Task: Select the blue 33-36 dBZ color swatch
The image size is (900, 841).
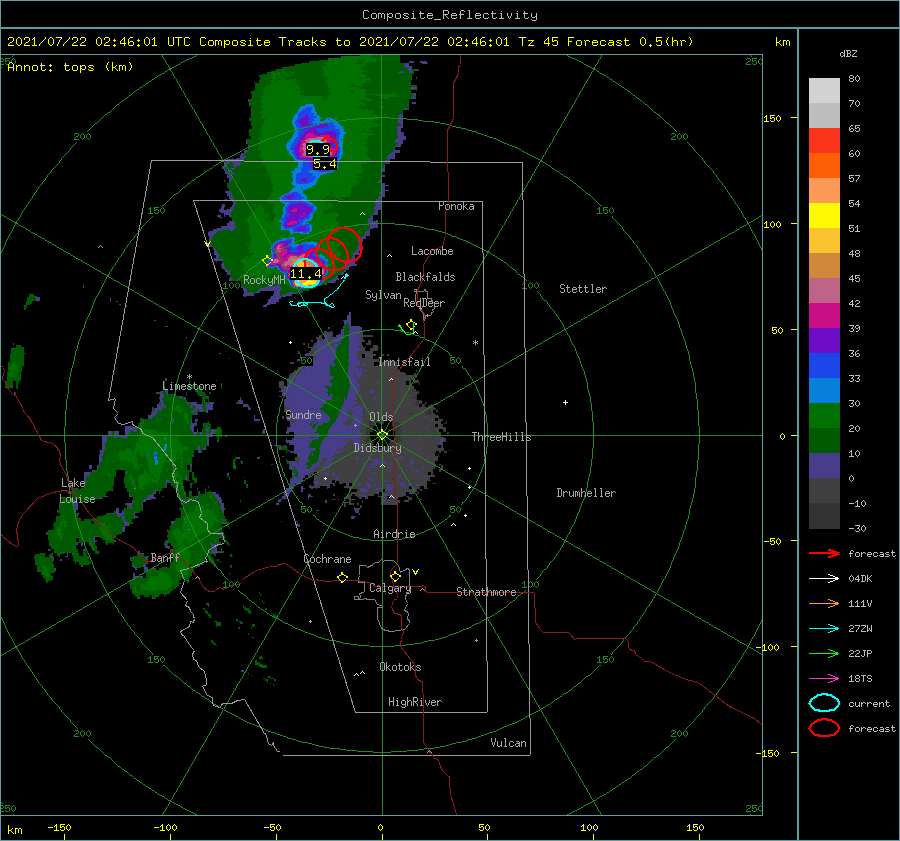Action: click(x=824, y=365)
